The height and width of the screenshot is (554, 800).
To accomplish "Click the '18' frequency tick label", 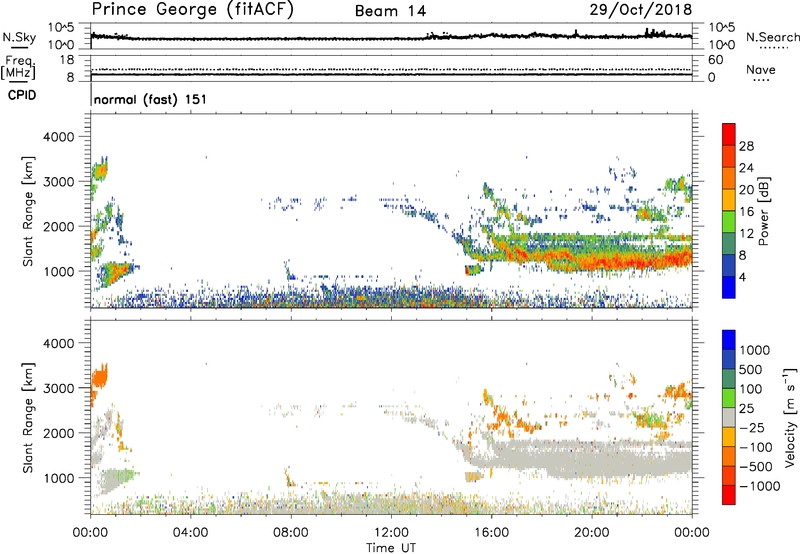I will (x=67, y=60).
